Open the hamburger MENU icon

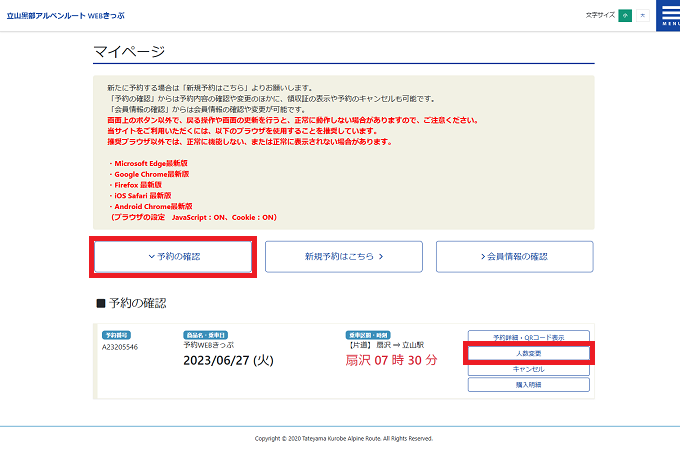[667, 15]
